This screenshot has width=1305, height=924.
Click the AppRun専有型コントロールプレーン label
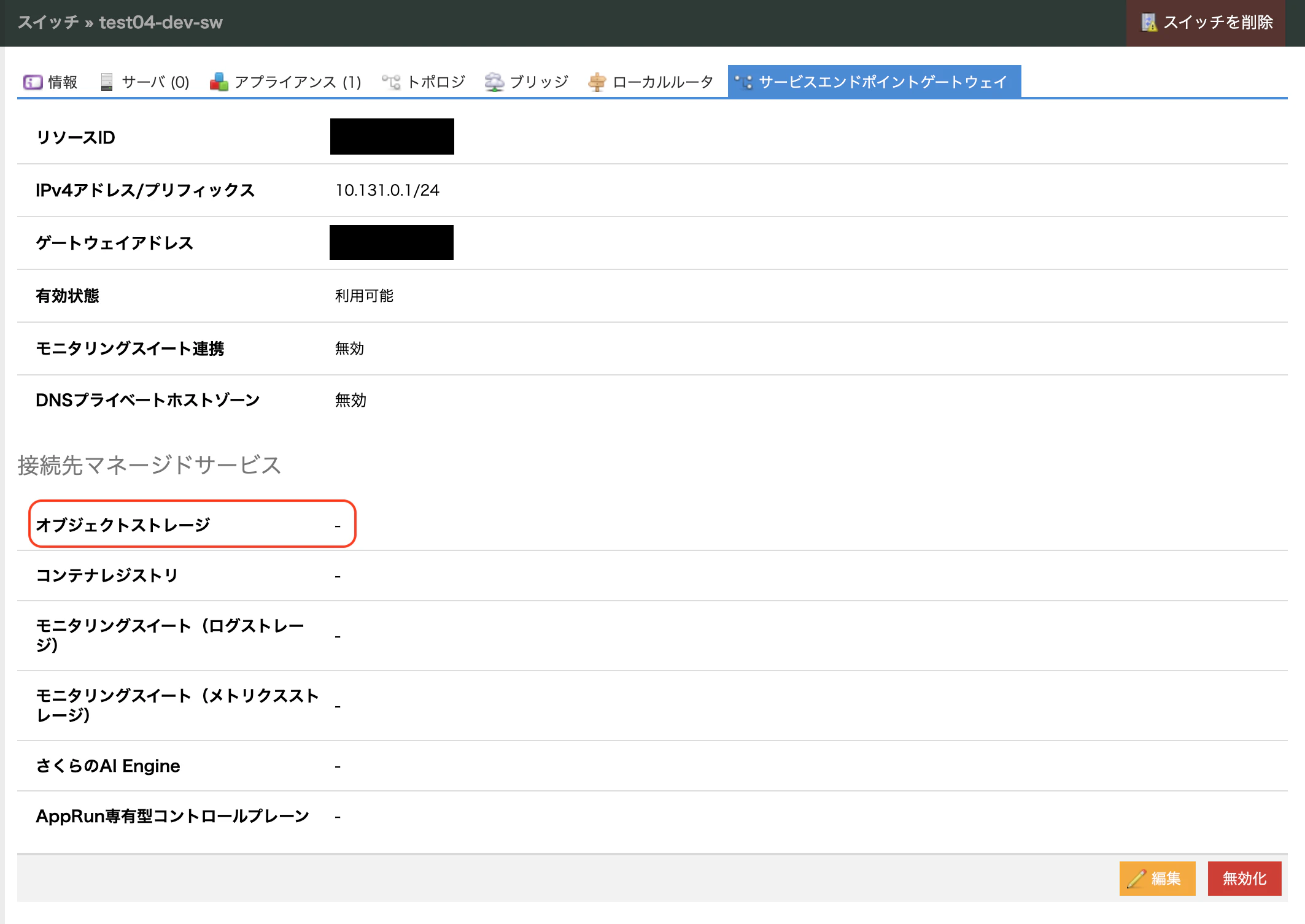(172, 816)
